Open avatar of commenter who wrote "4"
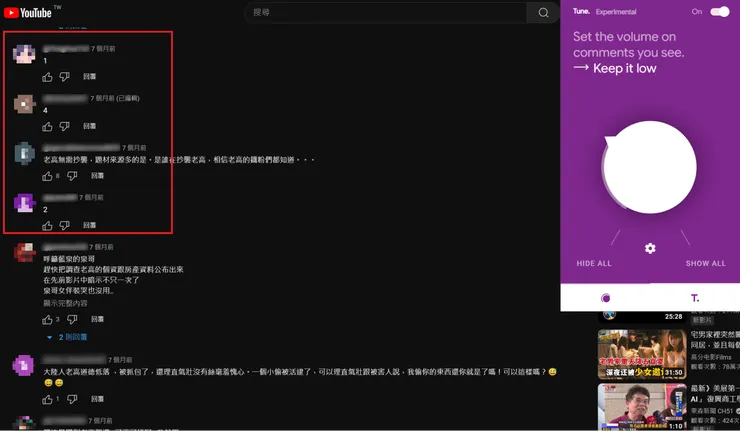This screenshot has width=740, height=431. (x=24, y=104)
